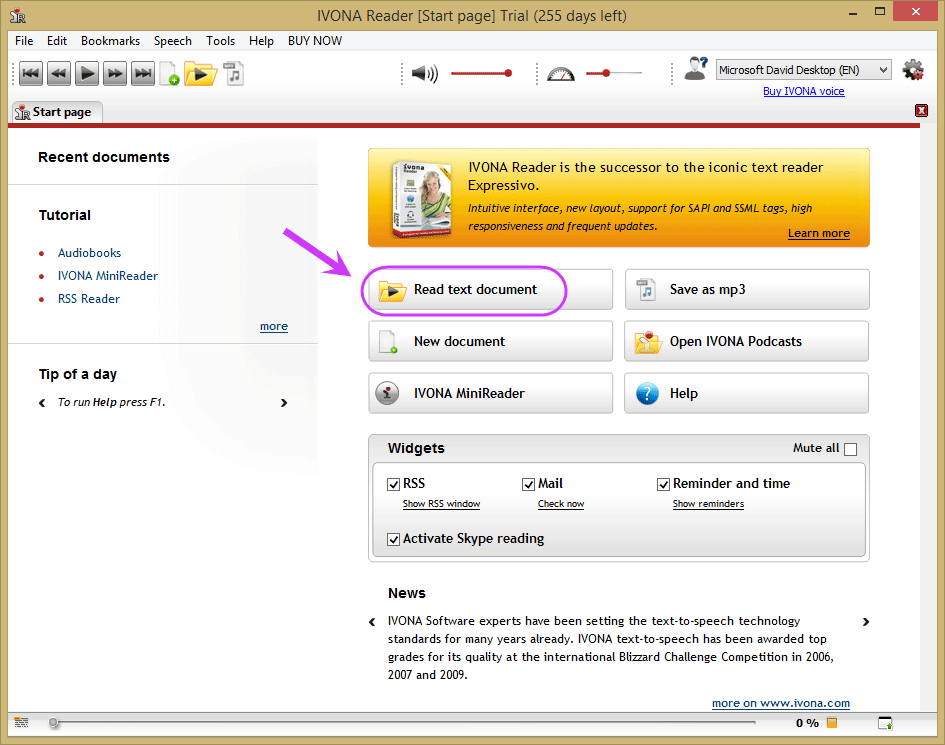Screen dimensions: 945x745
Task: Click the Play button in toolbar
Action: [87, 74]
